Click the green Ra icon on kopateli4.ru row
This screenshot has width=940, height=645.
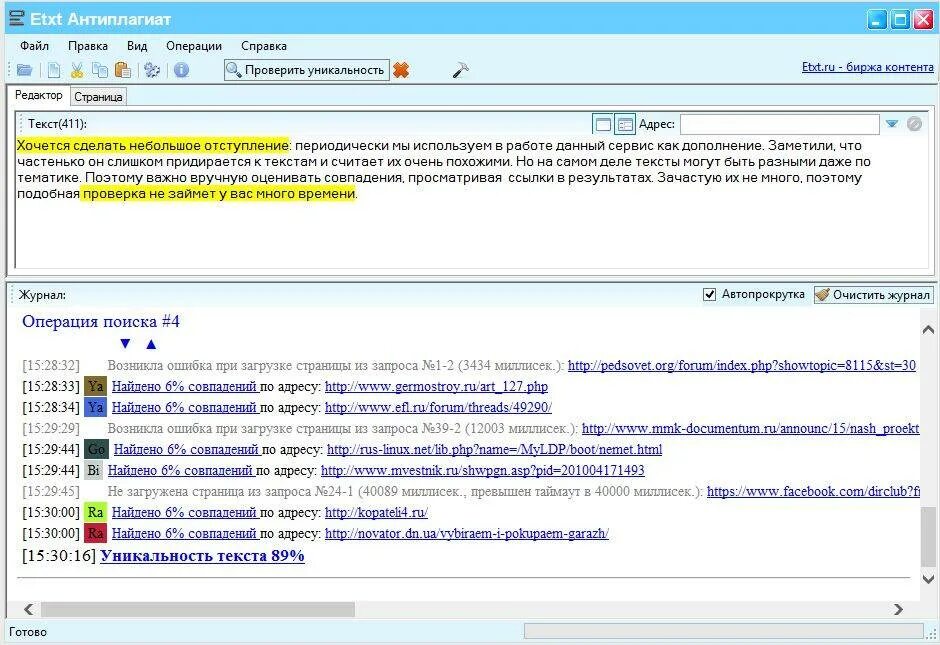point(95,512)
